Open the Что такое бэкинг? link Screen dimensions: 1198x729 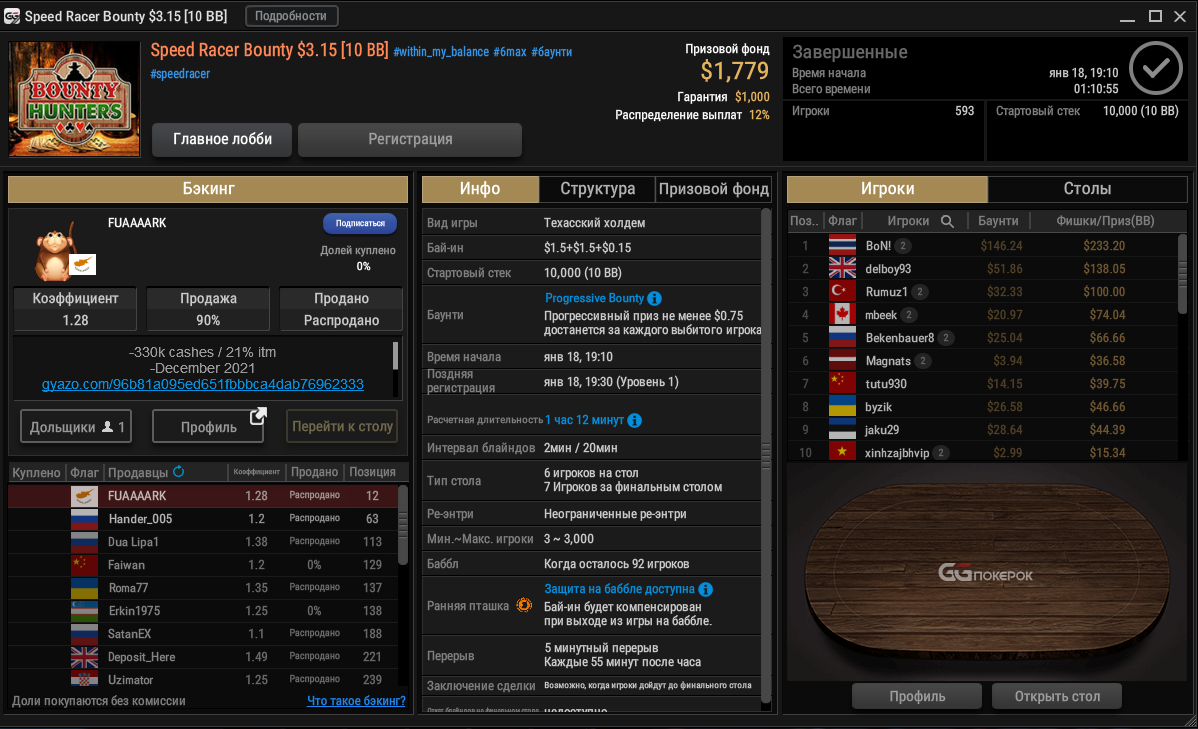(356, 701)
